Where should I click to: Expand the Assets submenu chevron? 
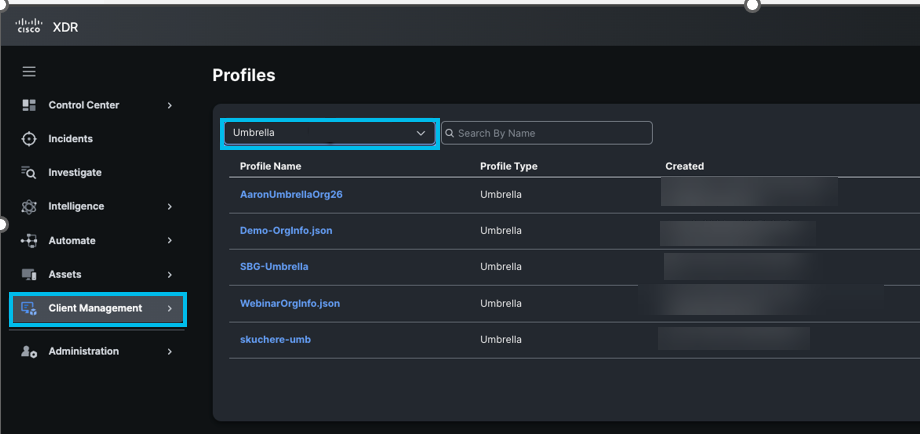coord(170,274)
